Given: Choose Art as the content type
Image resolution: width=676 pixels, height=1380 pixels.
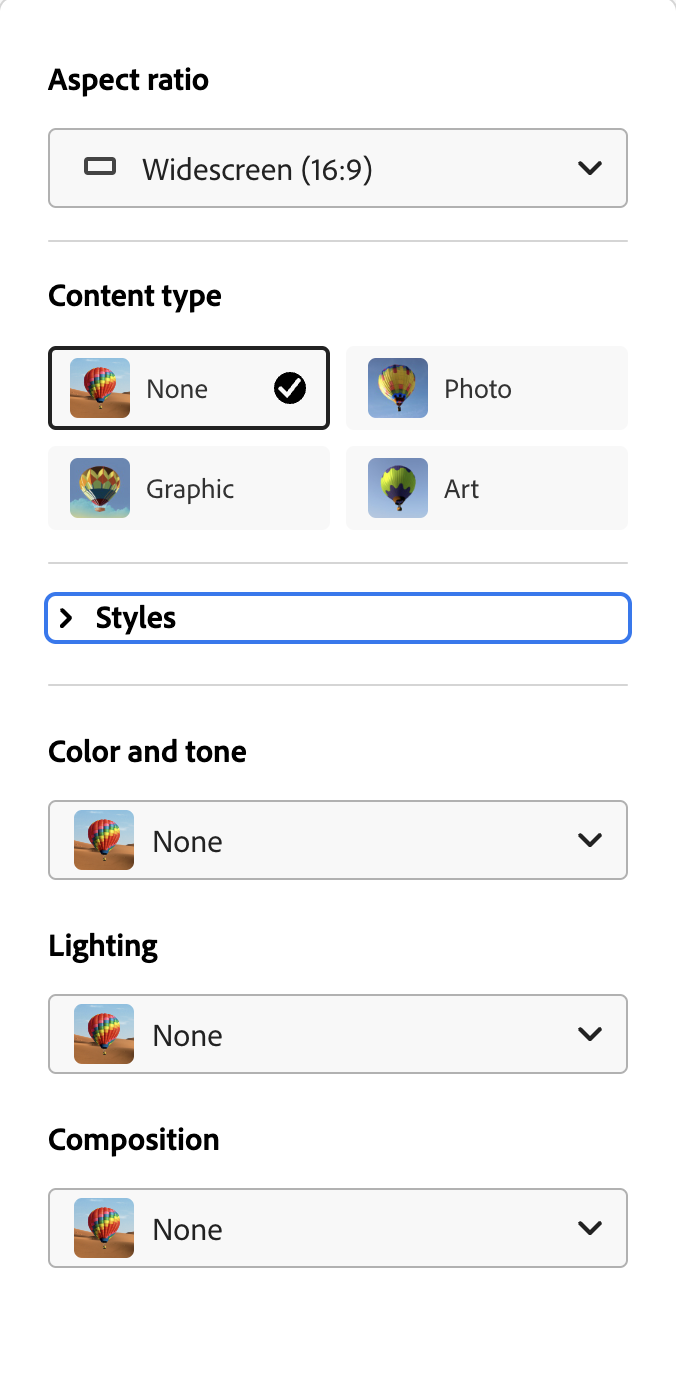Looking at the screenshot, I should point(487,488).
